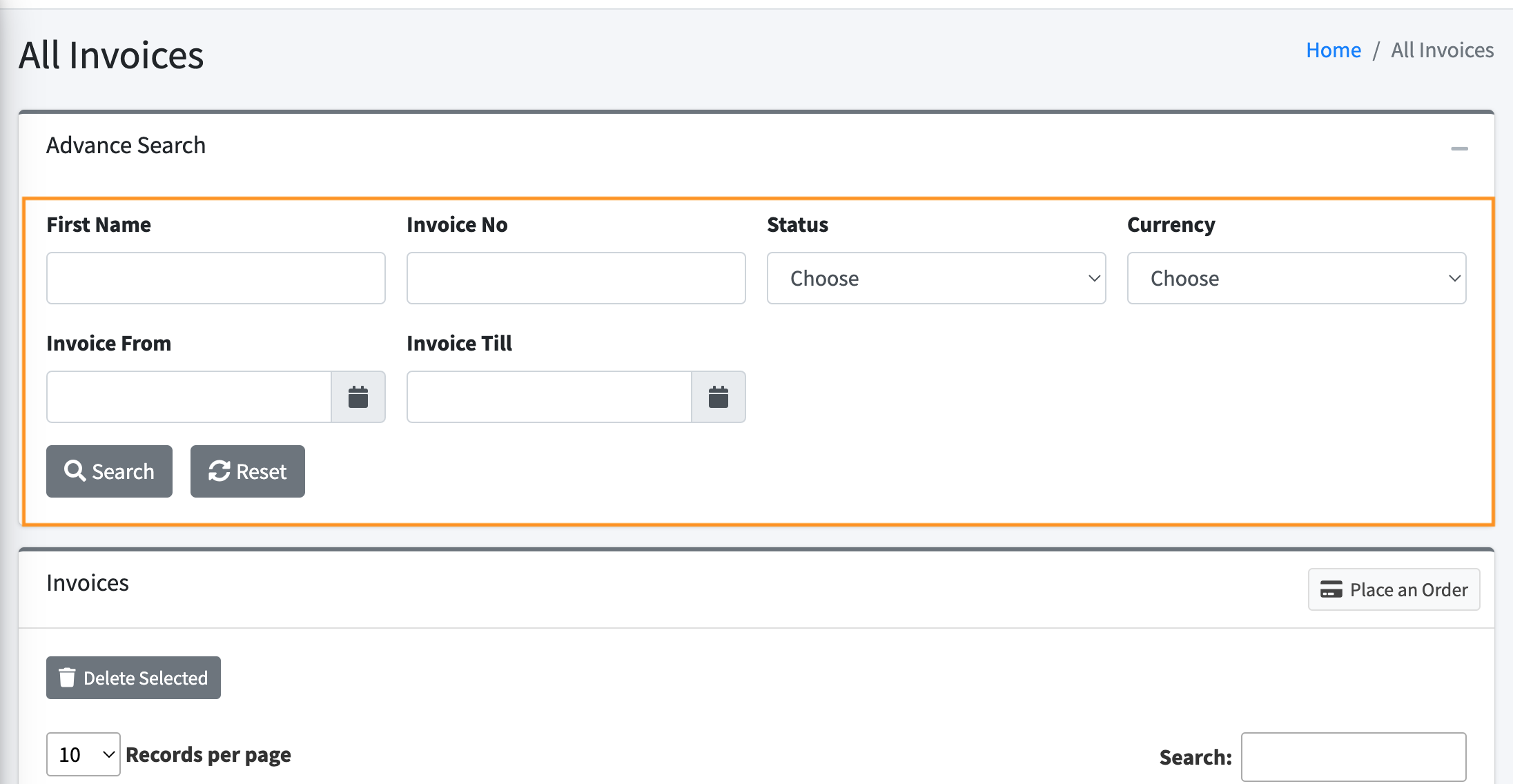The height and width of the screenshot is (784, 1513).
Task: Click the All Invoices breadcrumb item
Action: coord(1442,49)
